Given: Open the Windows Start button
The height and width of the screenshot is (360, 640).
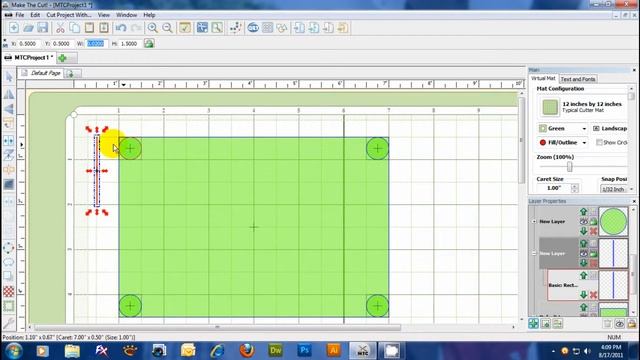Looking at the screenshot, I should point(13,351).
